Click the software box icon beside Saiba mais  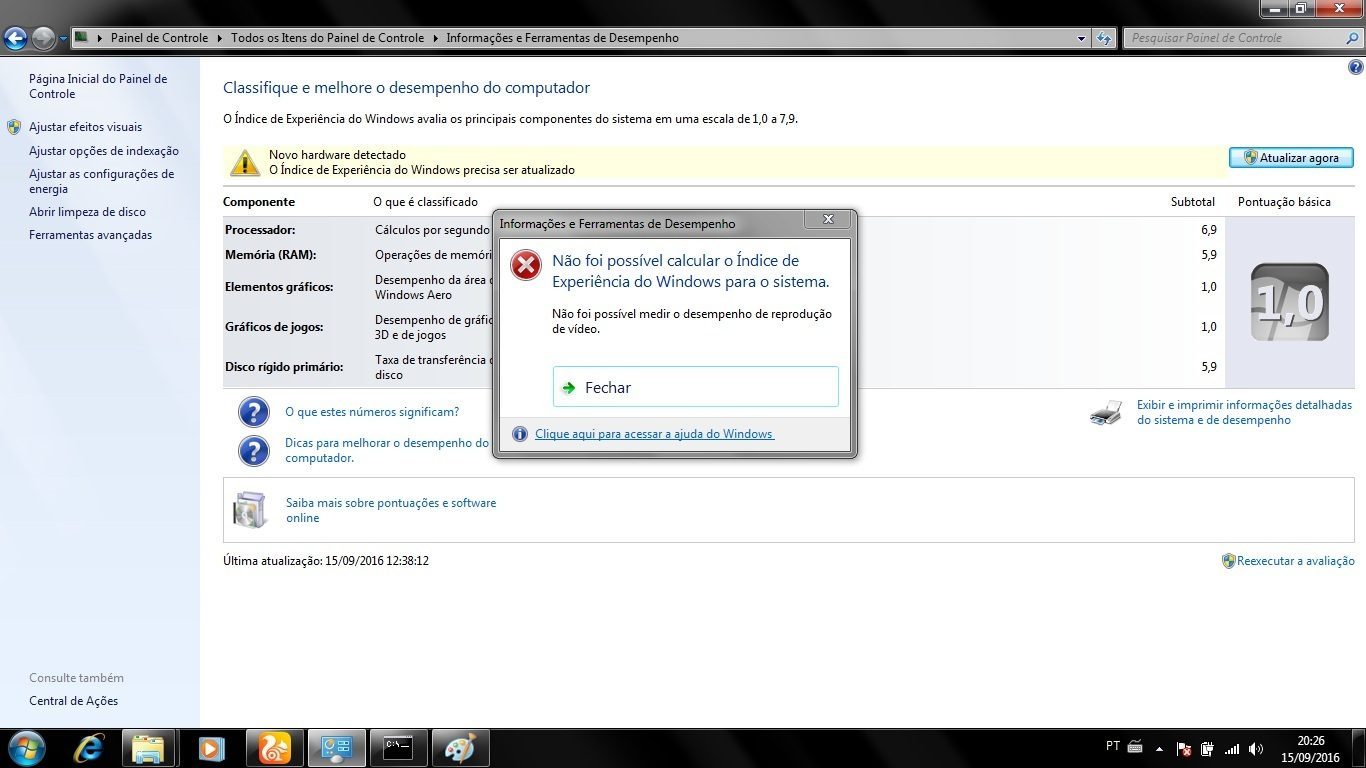click(x=250, y=510)
